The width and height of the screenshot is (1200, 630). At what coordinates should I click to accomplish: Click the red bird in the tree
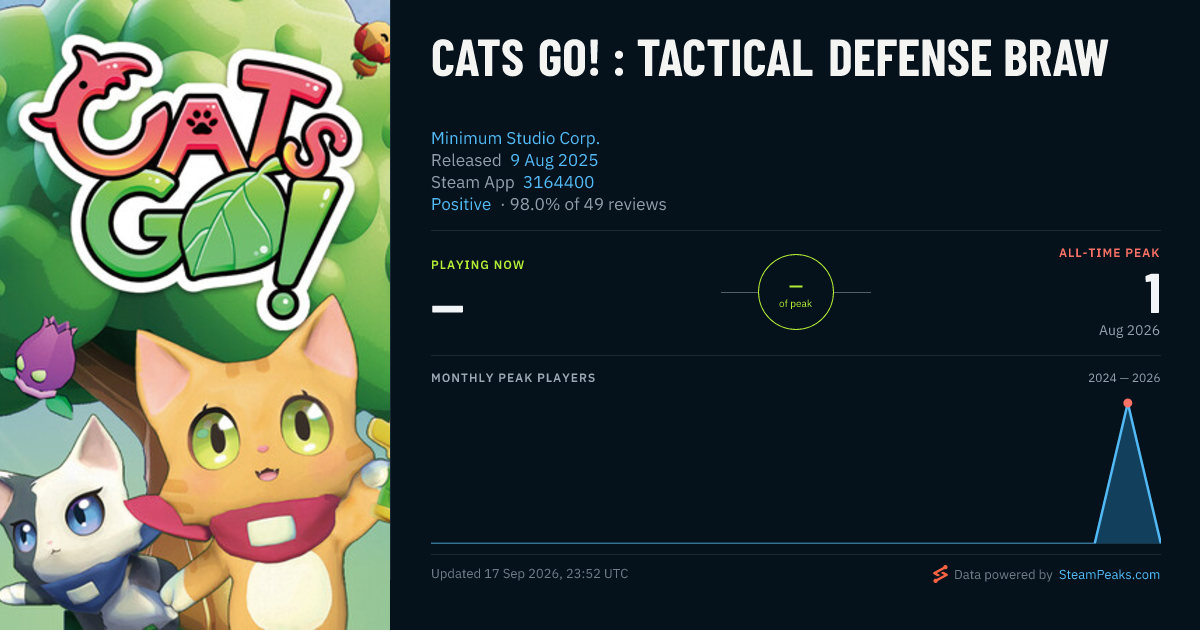(368, 48)
